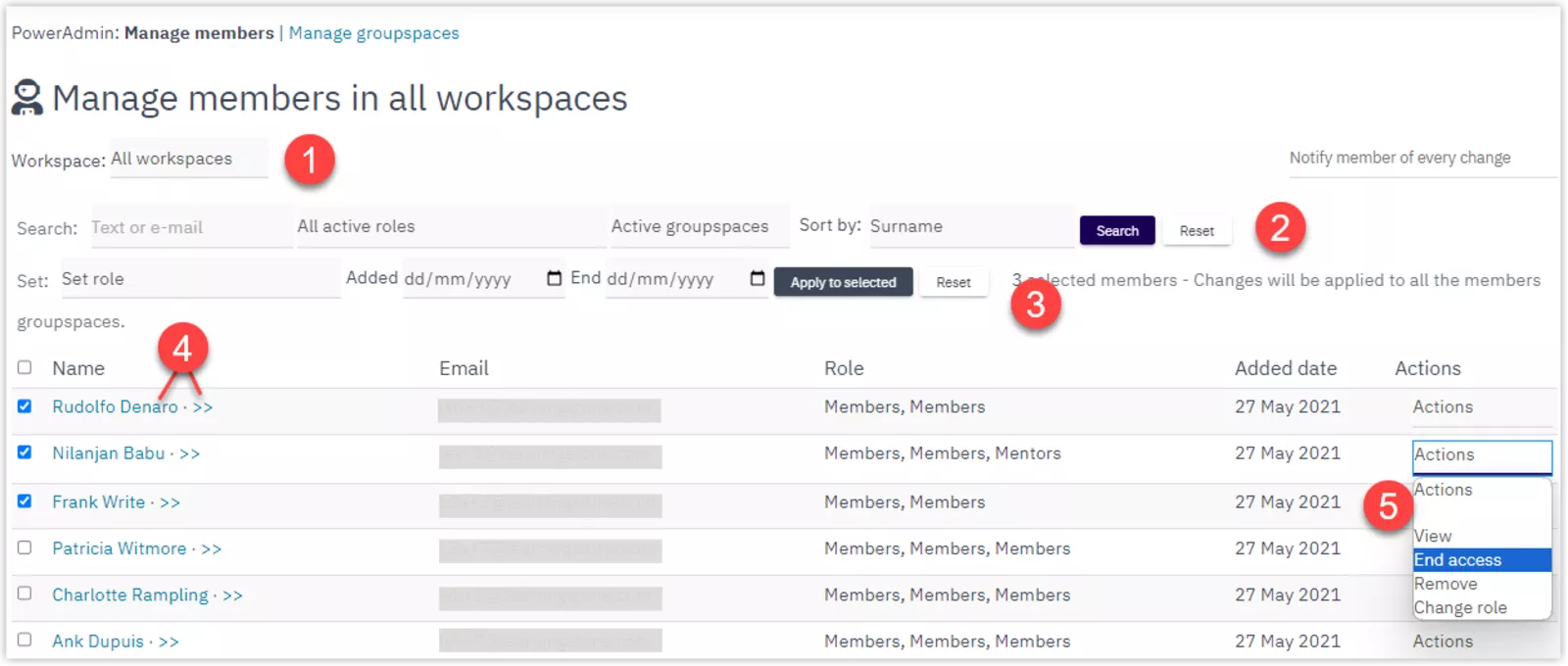1568x666 pixels.
Task: Open Actions dropdown for Ank Dupuis
Action: click(x=1482, y=642)
